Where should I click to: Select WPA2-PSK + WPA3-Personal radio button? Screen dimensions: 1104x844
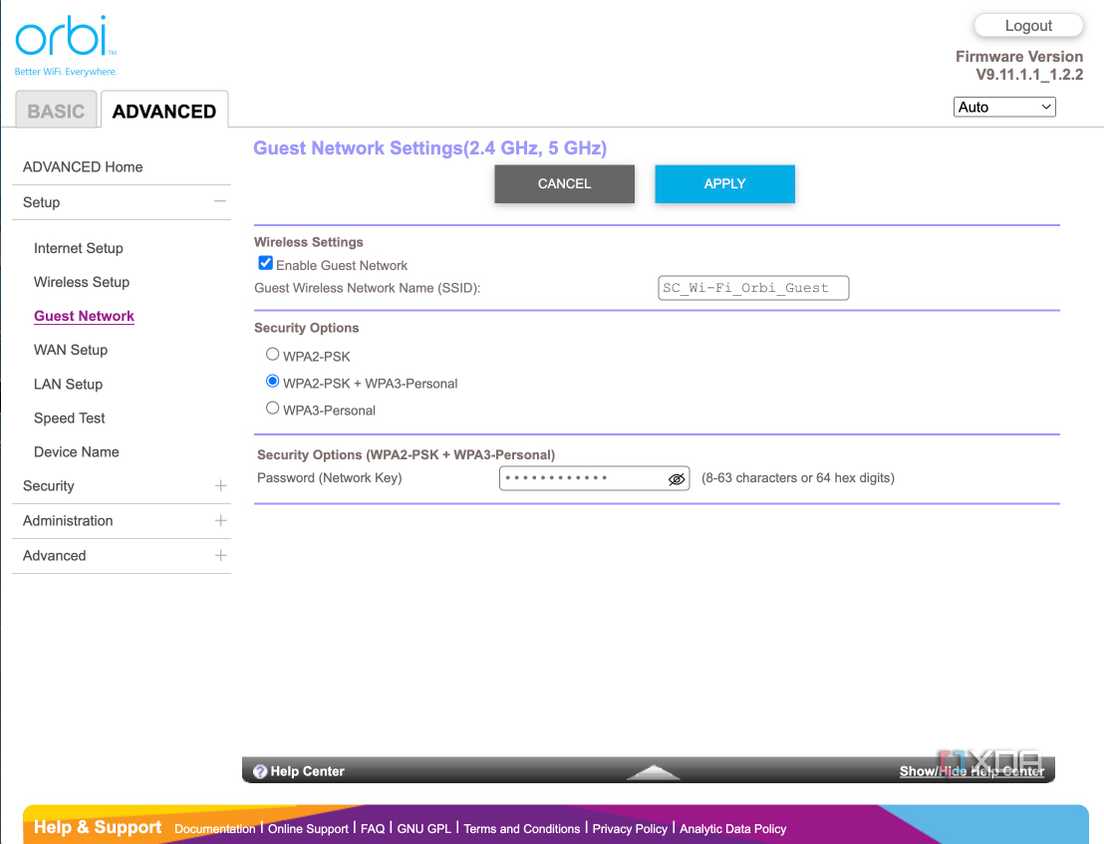[x=272, y=381]
